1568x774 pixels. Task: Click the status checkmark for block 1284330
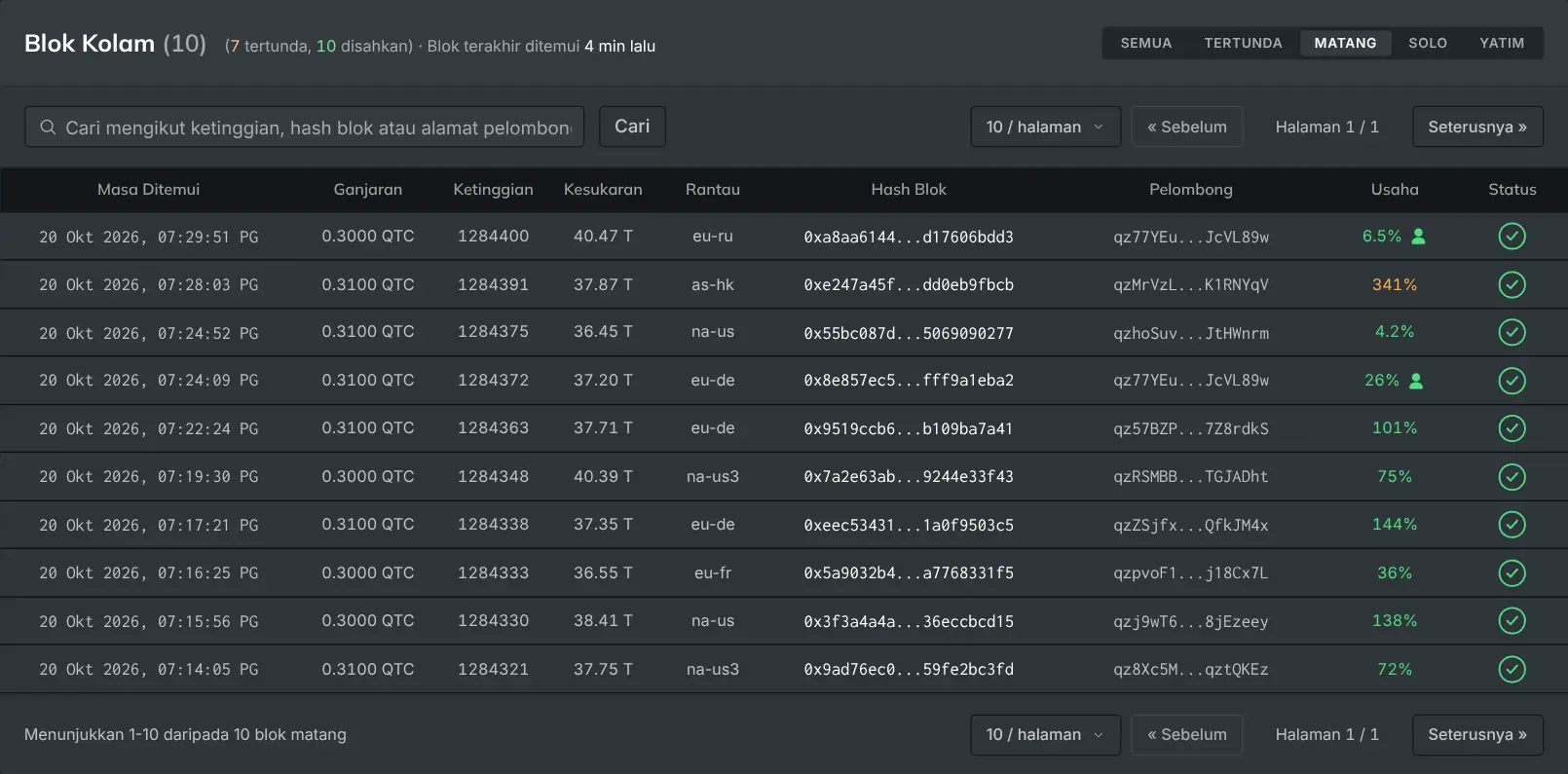(1512, 621)
